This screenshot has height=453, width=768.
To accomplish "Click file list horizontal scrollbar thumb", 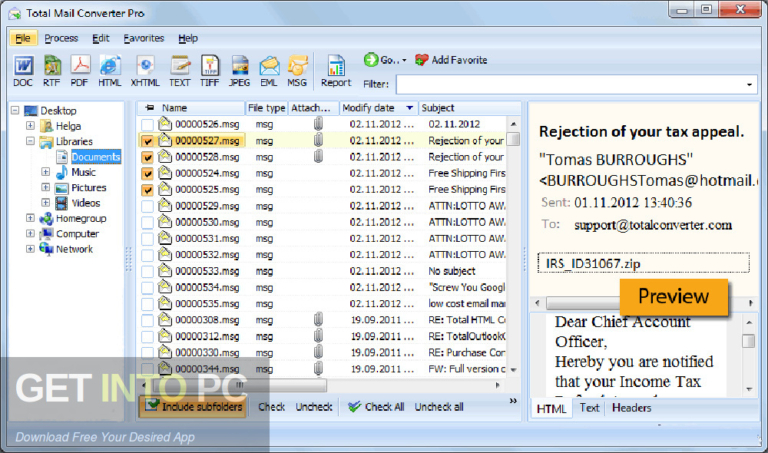I will tap(239, 385).
